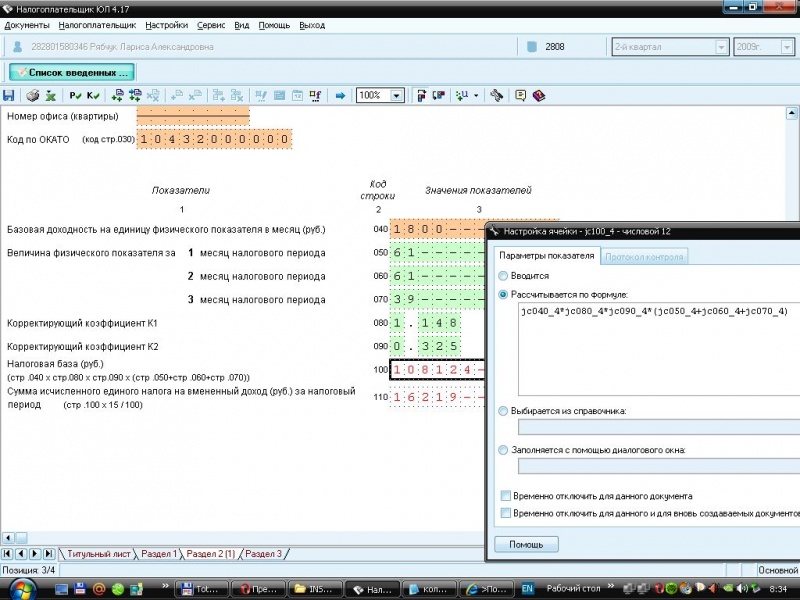Select 'Рассчитывается по формуле' radio button

[503, 295]
